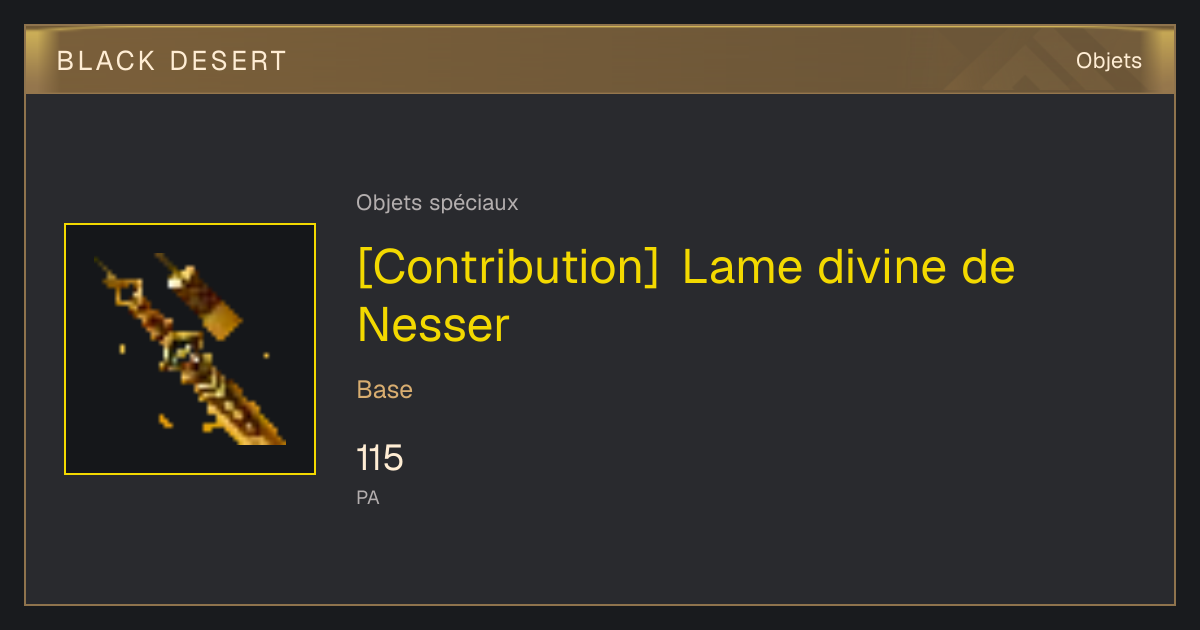Click the Base grade label
This screenshot has width=1200, height=630.
click(x=385, y=390)
